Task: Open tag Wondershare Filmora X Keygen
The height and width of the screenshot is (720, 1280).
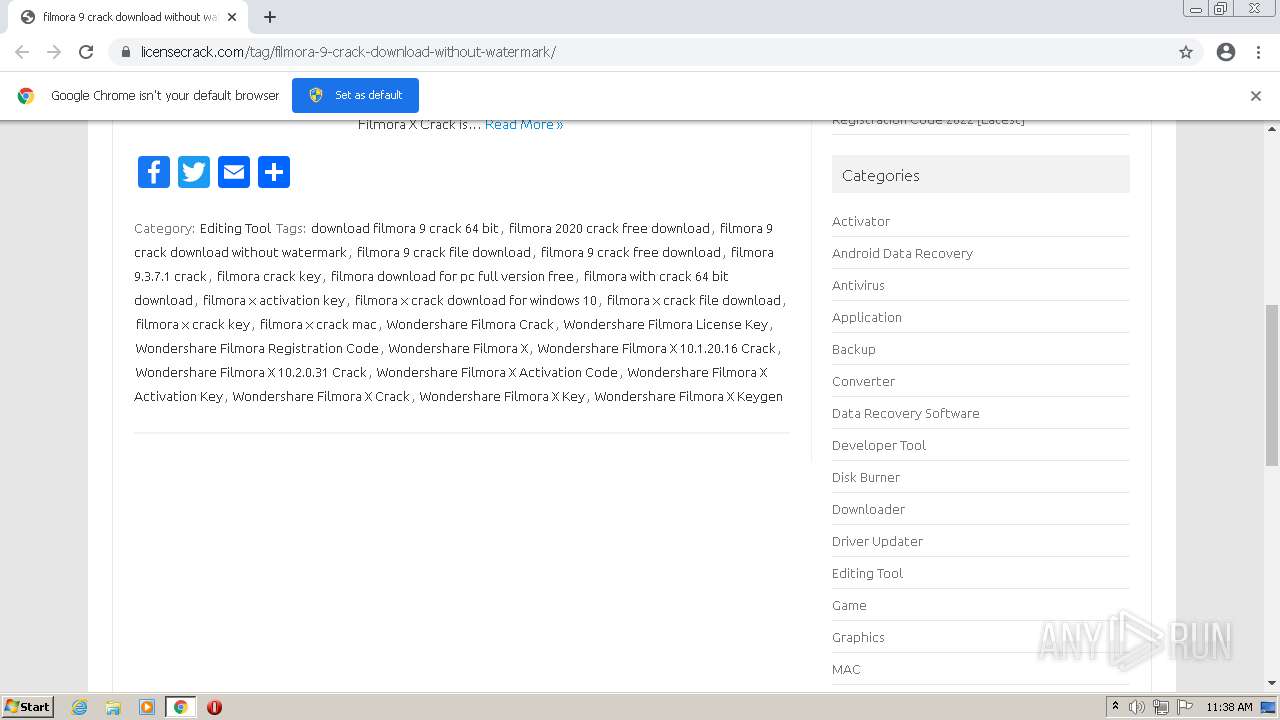Action: coord(688,396)
